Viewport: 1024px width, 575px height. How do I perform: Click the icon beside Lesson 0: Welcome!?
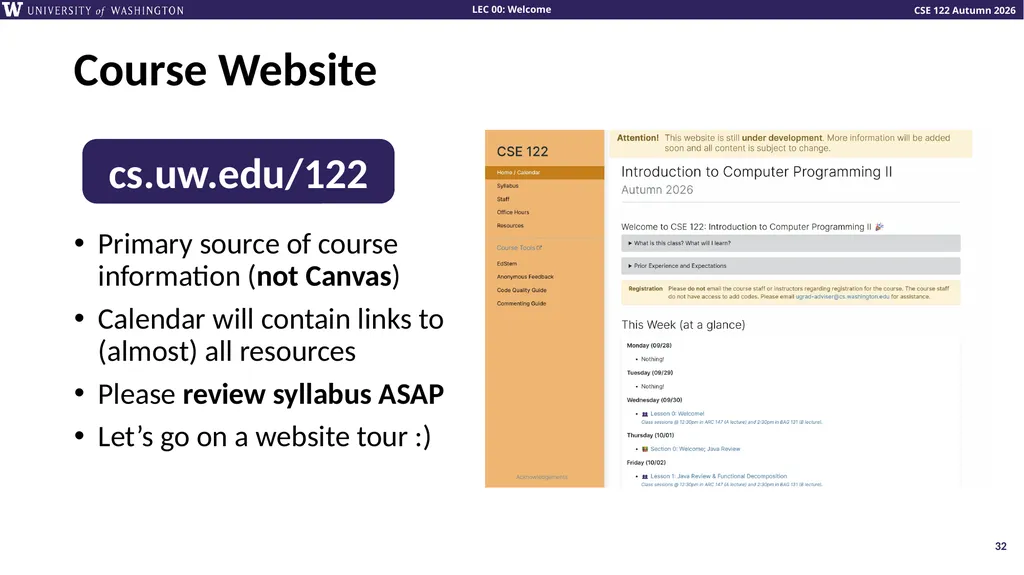tap(645, 414)
